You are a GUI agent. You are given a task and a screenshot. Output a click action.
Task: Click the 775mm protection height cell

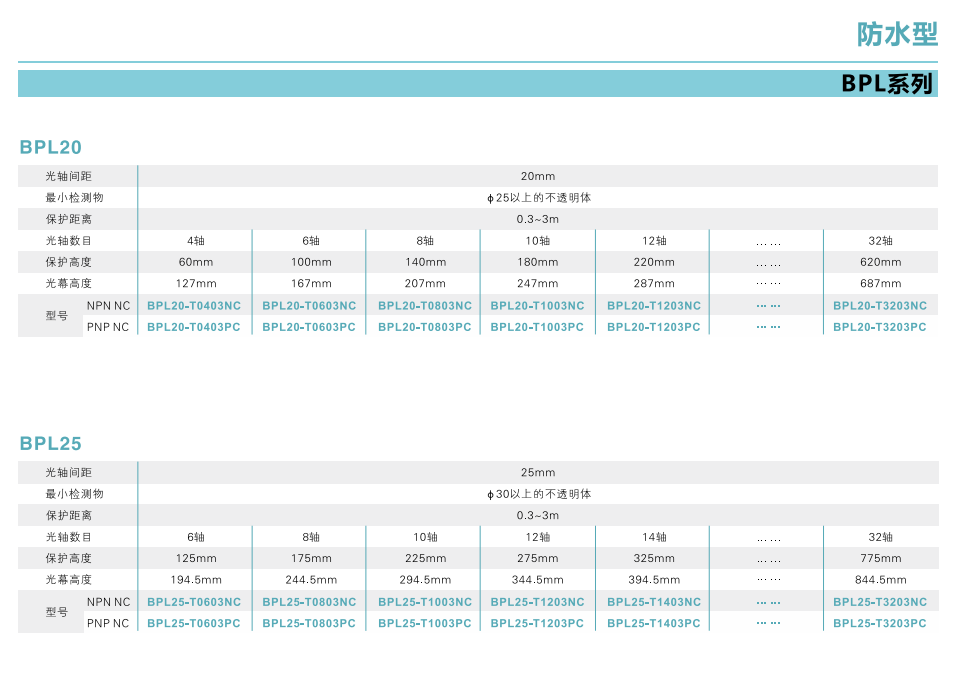(880, 558)
